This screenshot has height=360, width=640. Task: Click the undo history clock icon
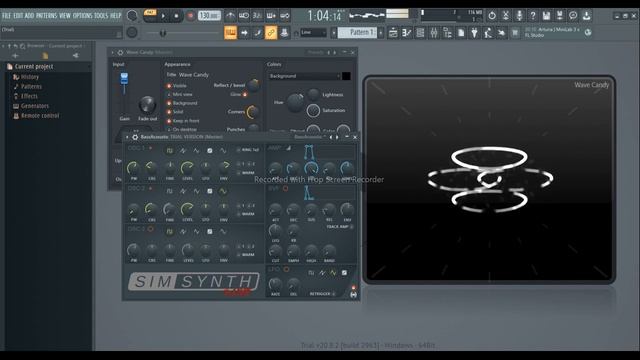(492, 16)
